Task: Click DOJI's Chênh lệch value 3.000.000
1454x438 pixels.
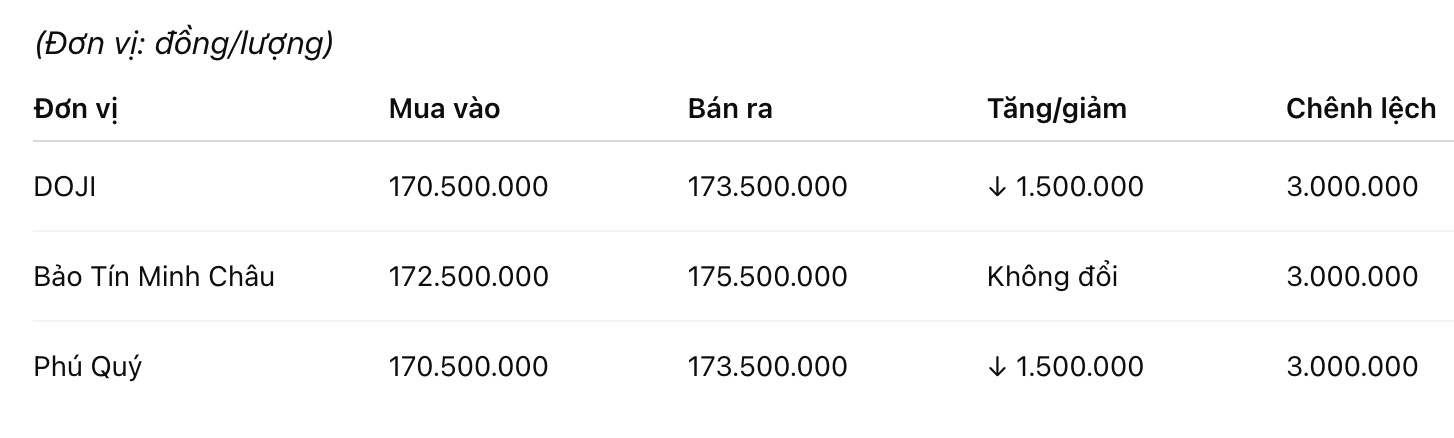Action: [1352, 187]
